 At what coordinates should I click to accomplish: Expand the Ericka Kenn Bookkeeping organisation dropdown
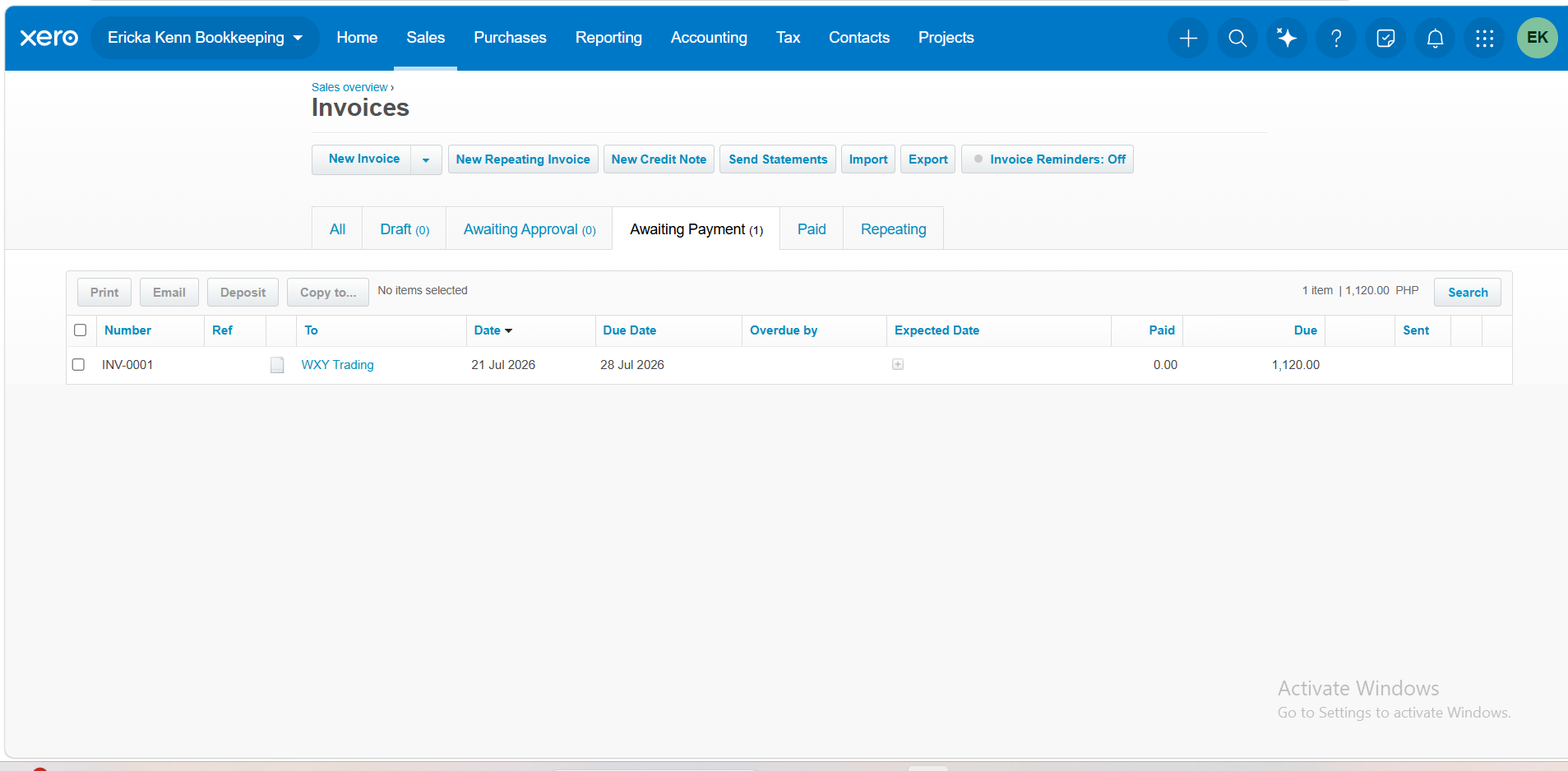205,38
